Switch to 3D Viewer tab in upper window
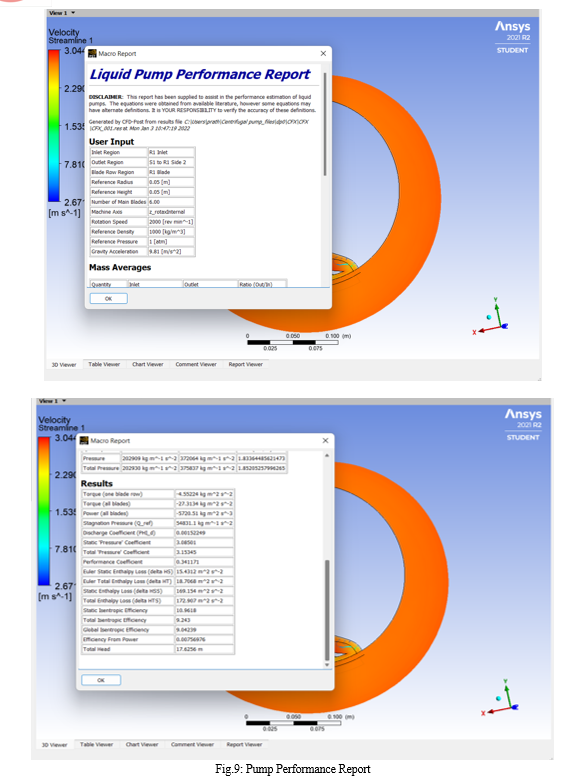This screenshot has height=781, width=568. tap(64, 365)
